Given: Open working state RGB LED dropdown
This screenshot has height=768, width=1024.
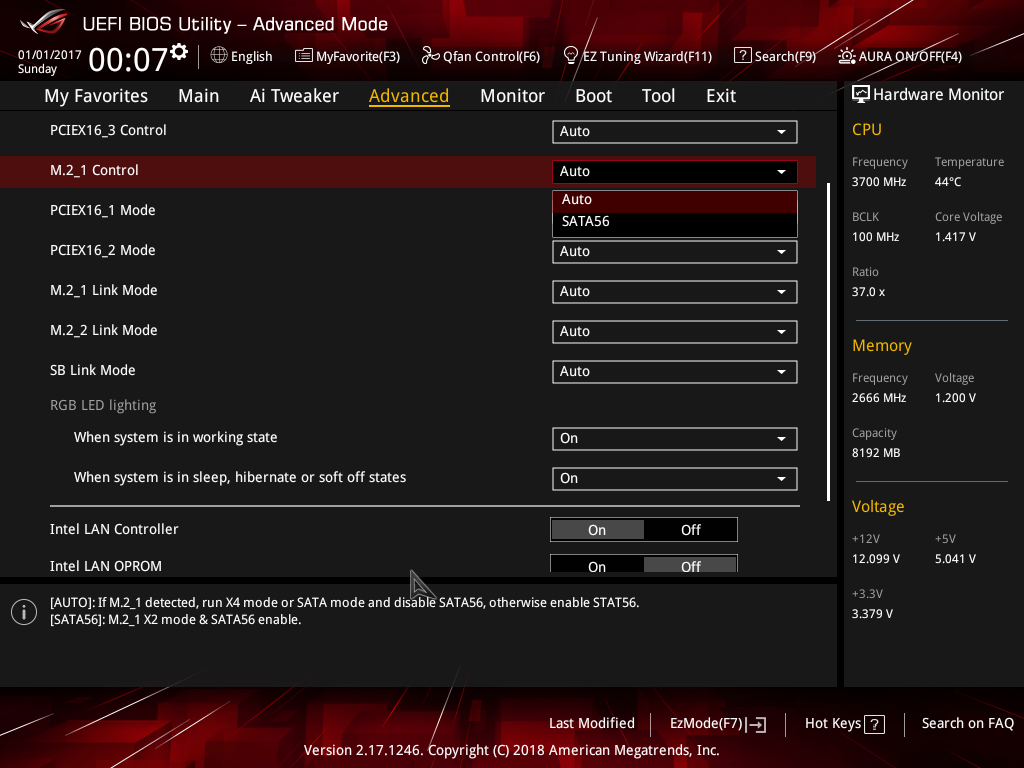Looking at the screenshot, I should point(674,438).
